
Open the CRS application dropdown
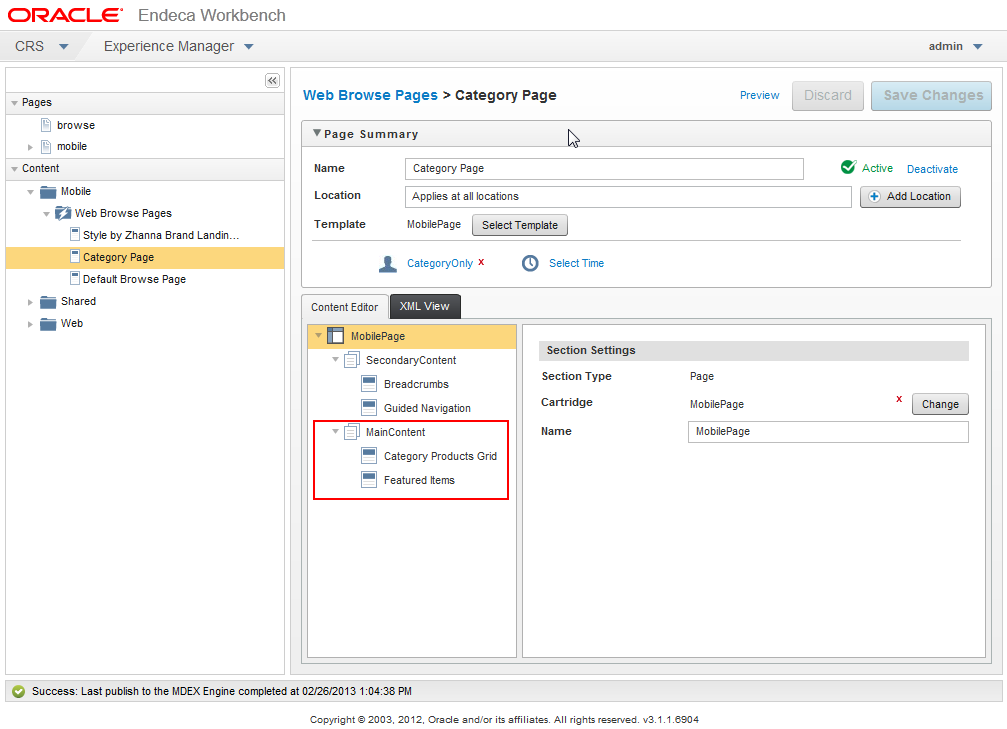tap(64, 46)
